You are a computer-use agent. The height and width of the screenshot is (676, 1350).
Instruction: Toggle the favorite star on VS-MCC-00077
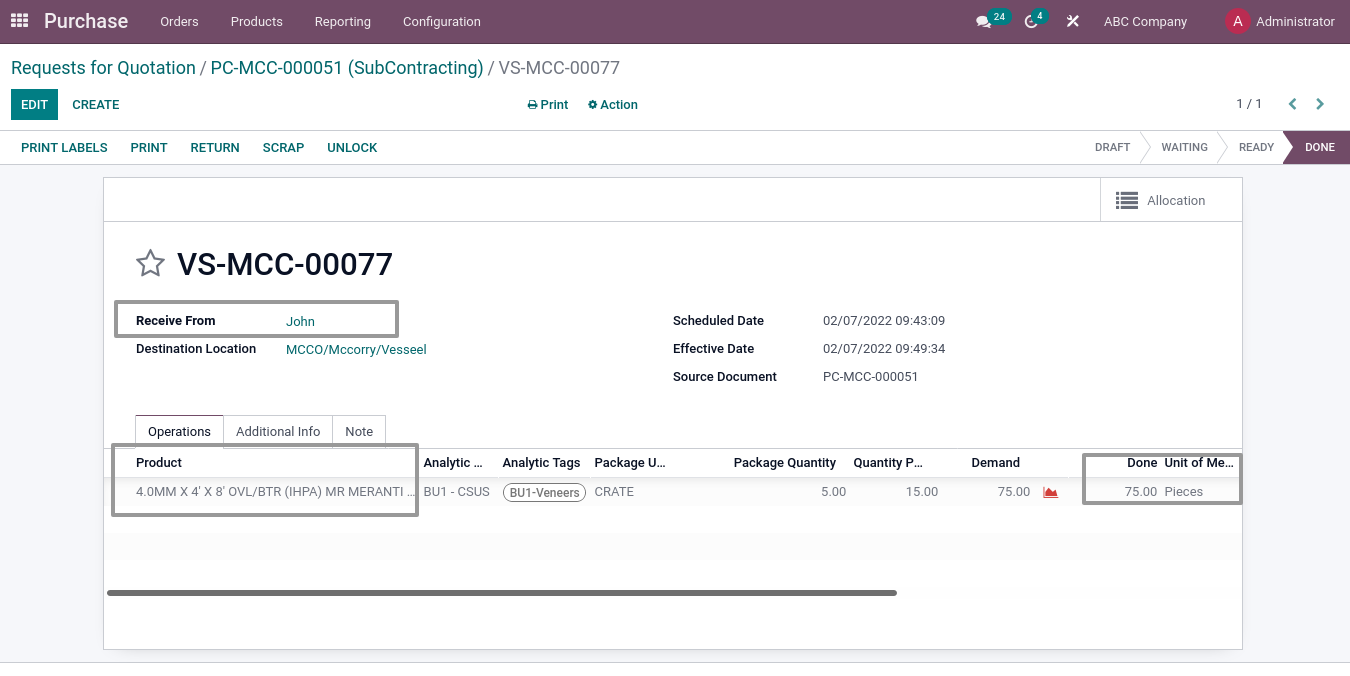pos(150,263)
